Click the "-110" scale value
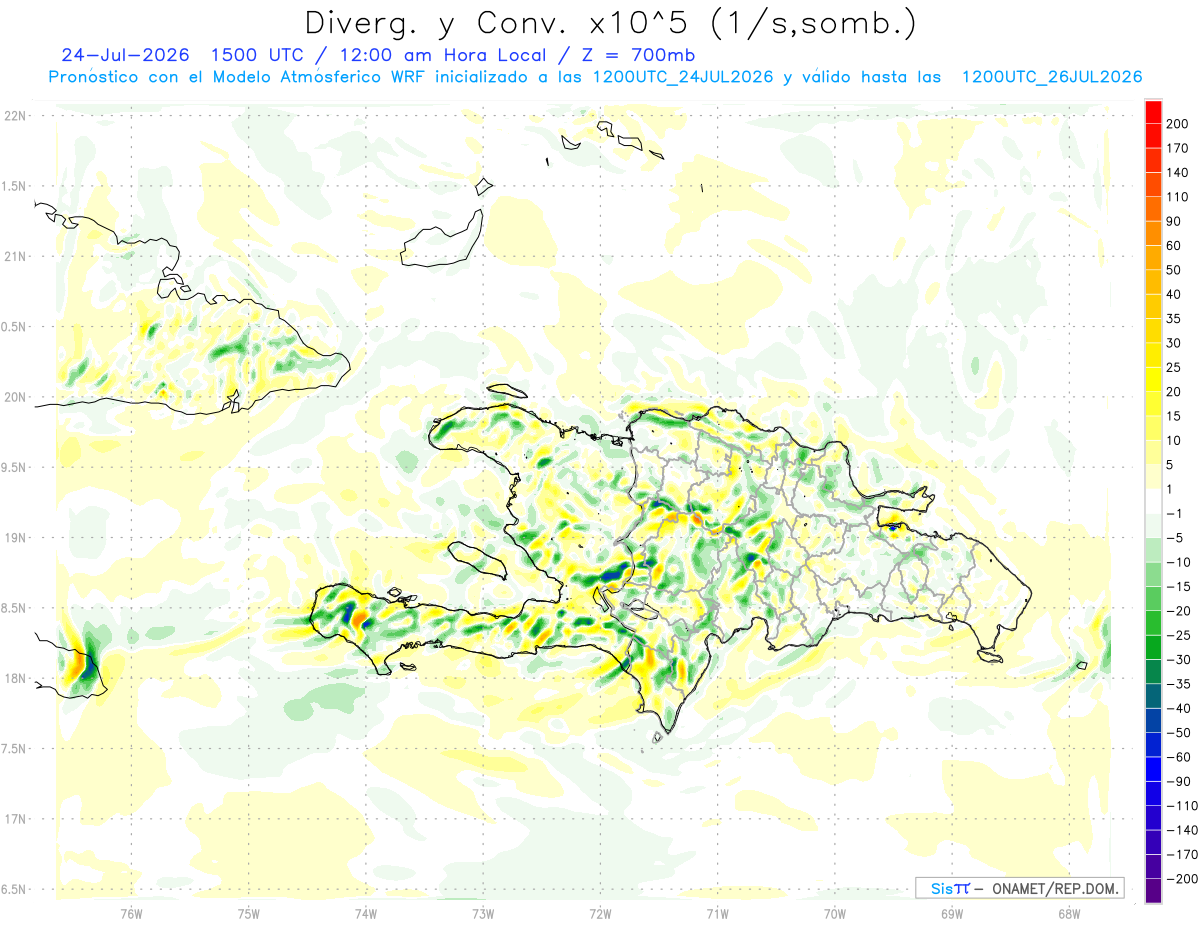 [1180, 806]
